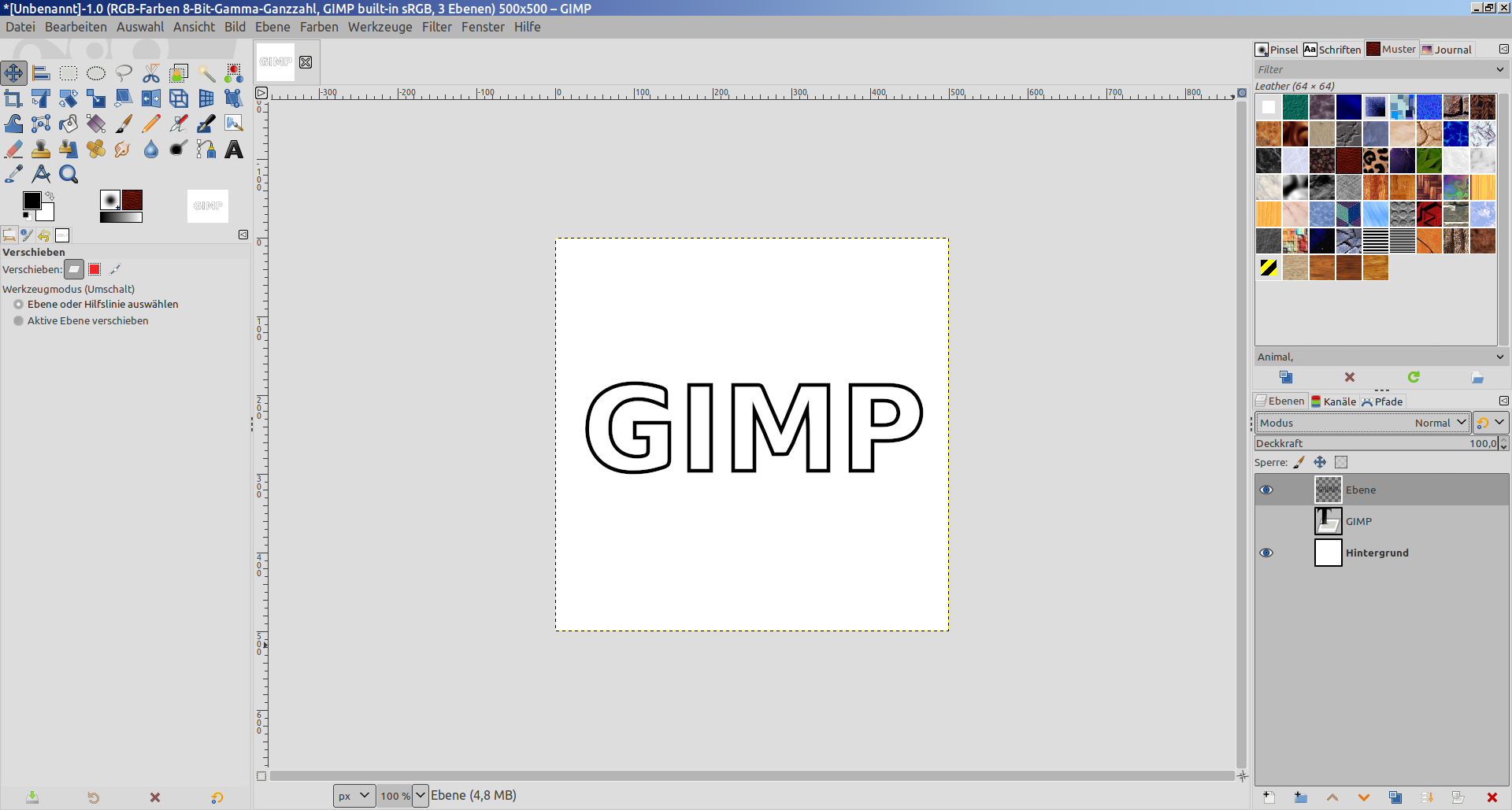Select the Clone stamp tool
Image resolution: width=1512 pixels, height=810 pixels.
tap(41, 149)
